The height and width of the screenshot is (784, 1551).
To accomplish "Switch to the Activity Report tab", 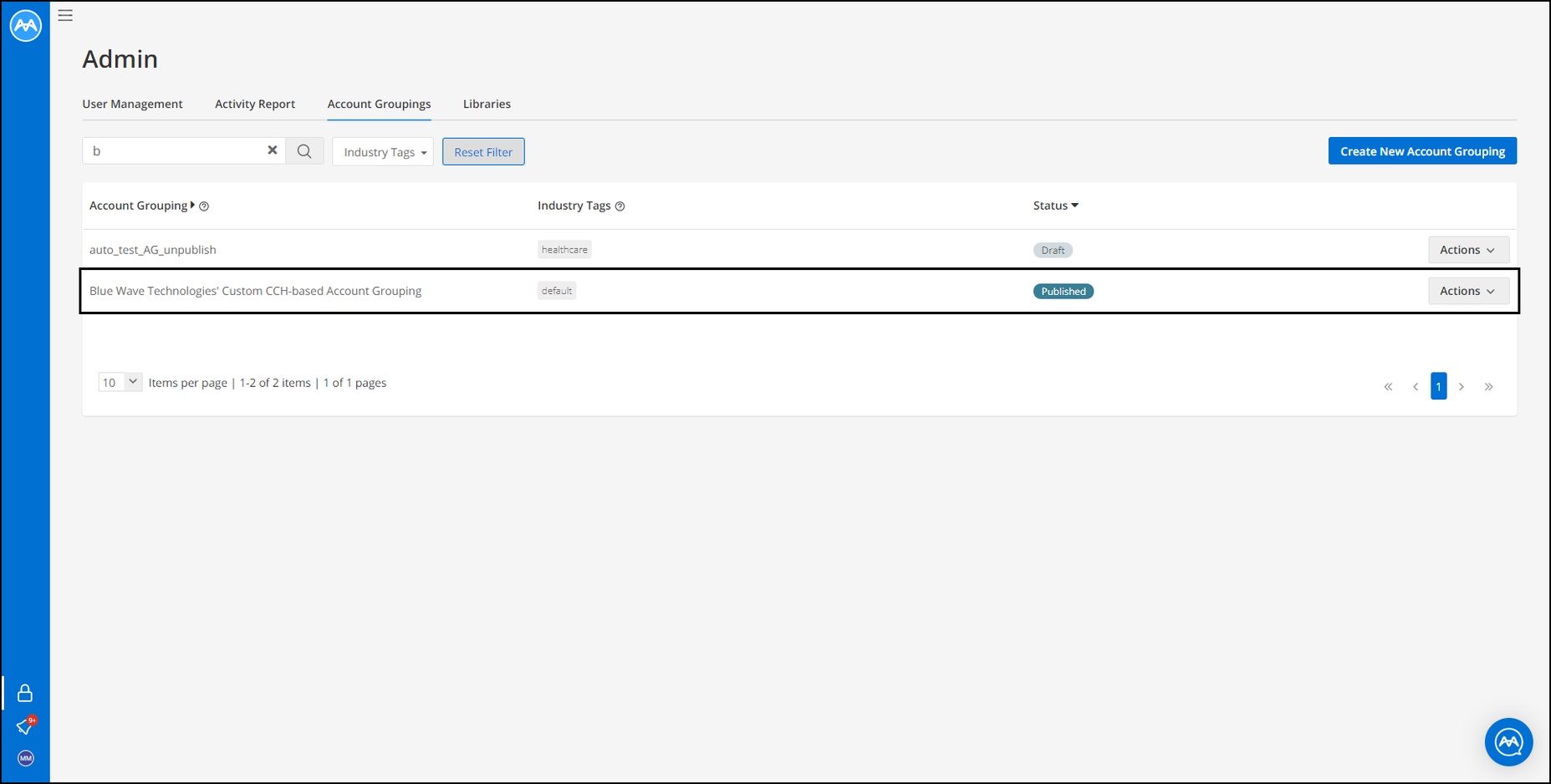I will coord(255,104).
